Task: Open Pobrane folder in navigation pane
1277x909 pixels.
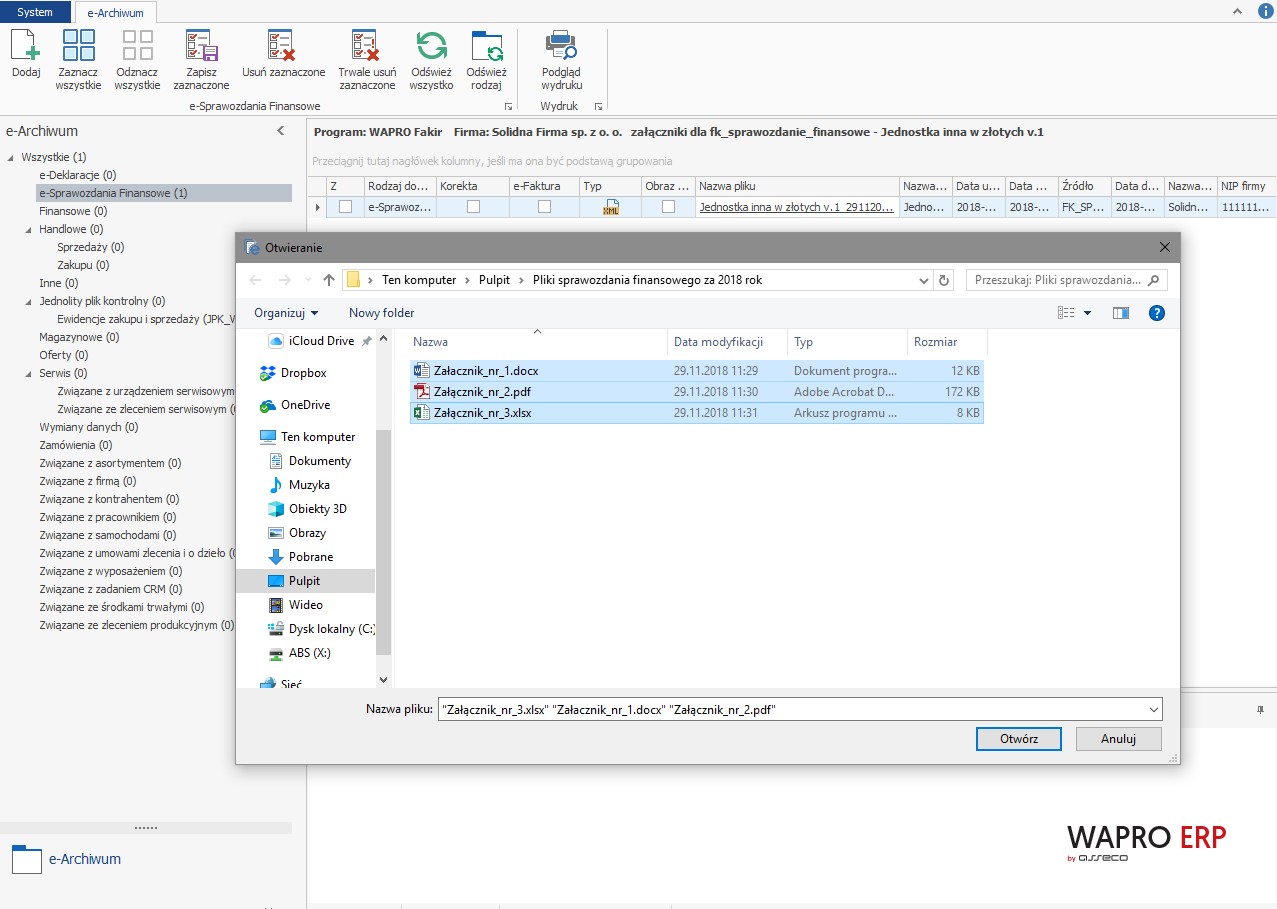Action: pyautogui.click(x=301, y=557)
